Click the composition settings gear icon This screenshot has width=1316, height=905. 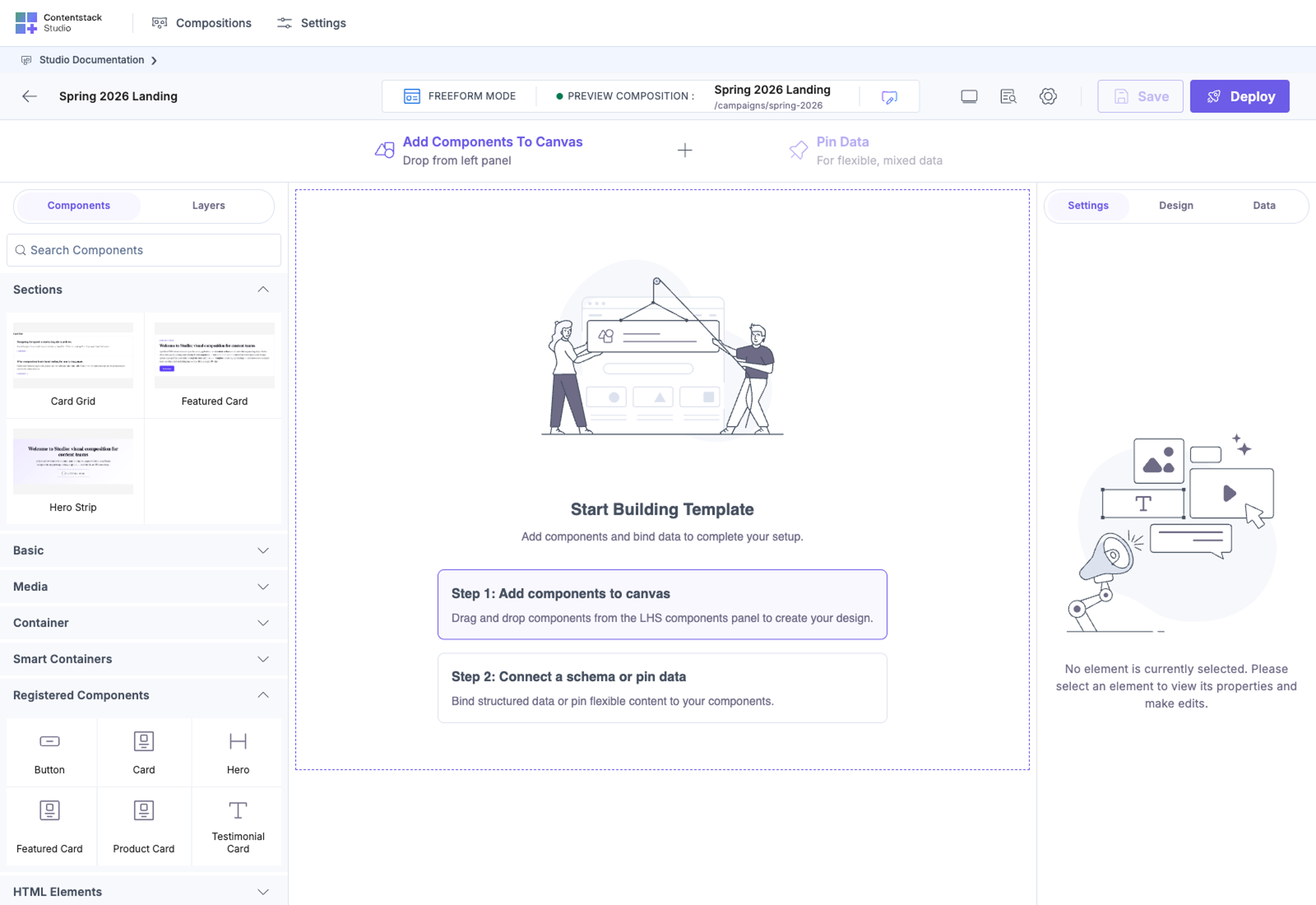pos(1047,96)
